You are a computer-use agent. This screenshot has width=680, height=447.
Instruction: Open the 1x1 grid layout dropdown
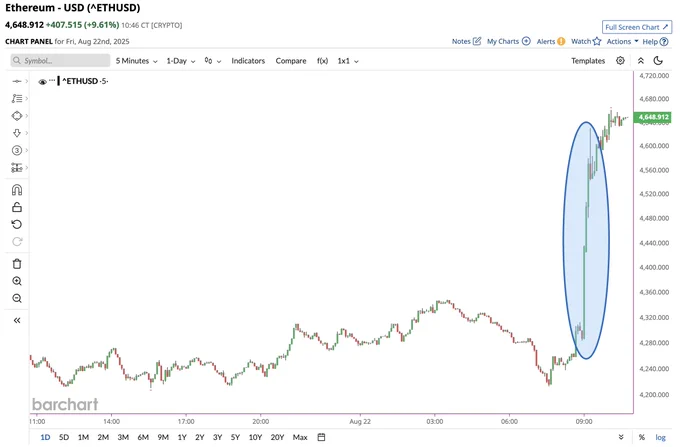[x=348, y=61]
